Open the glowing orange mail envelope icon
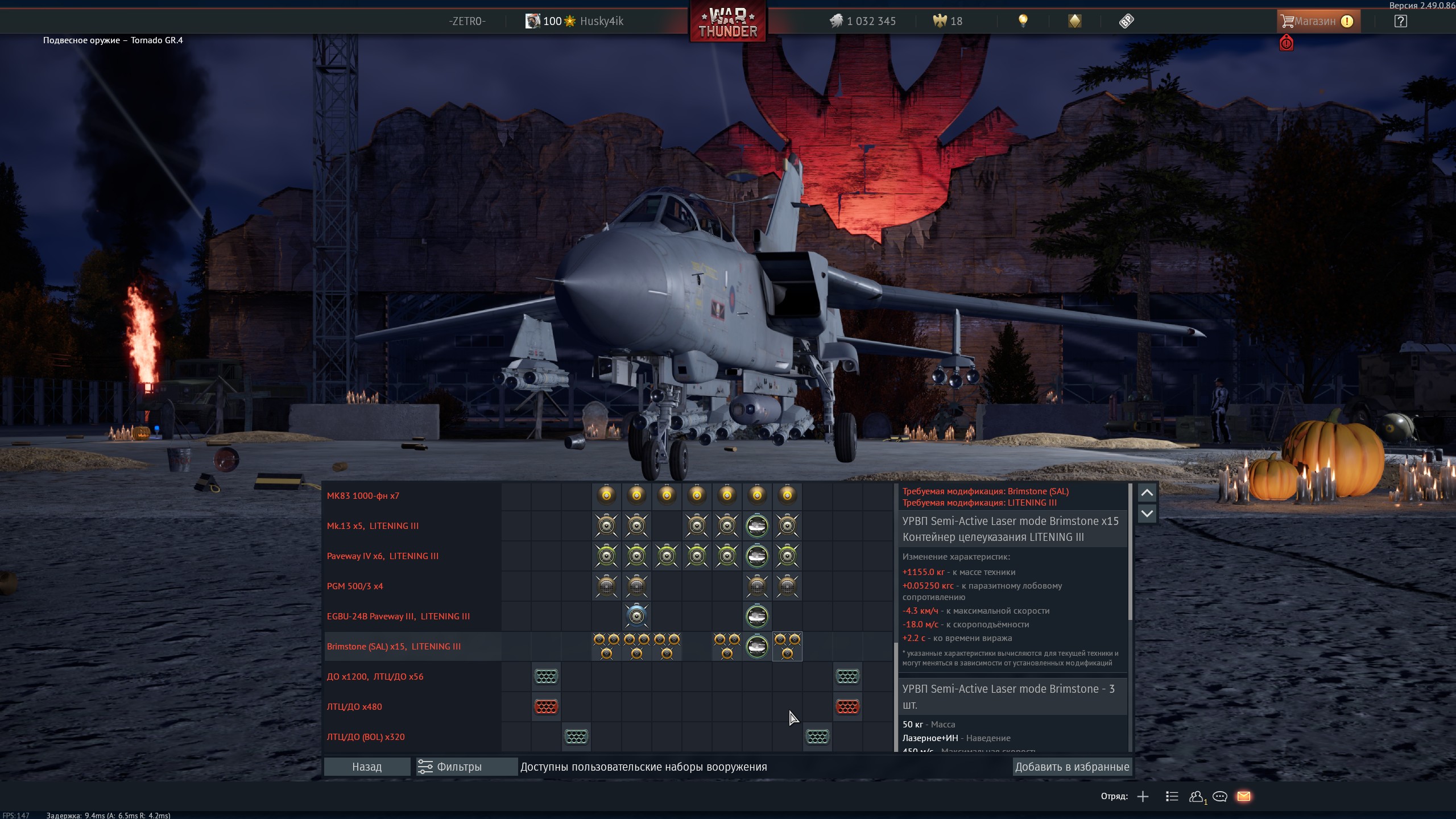 coord(1244,796)
